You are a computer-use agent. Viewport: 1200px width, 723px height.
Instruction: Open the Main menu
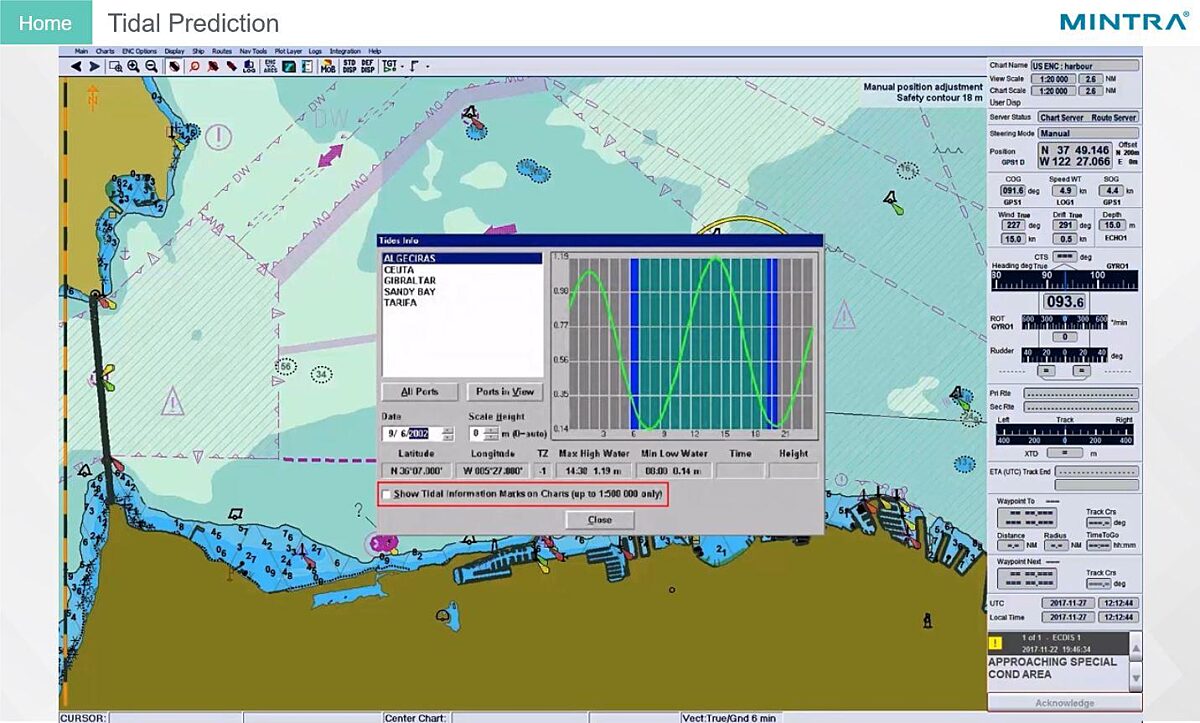tap(81, 51)
